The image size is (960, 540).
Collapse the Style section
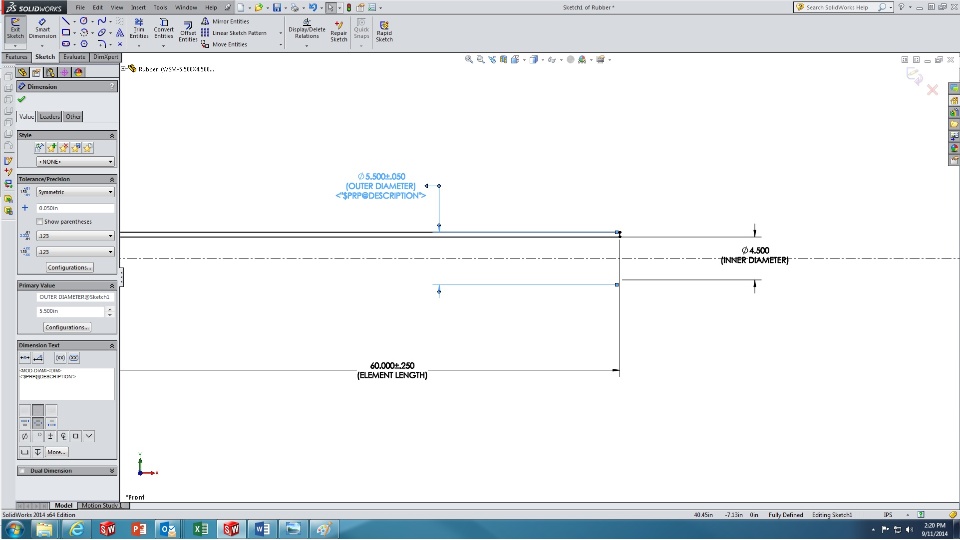pos(112,135)
